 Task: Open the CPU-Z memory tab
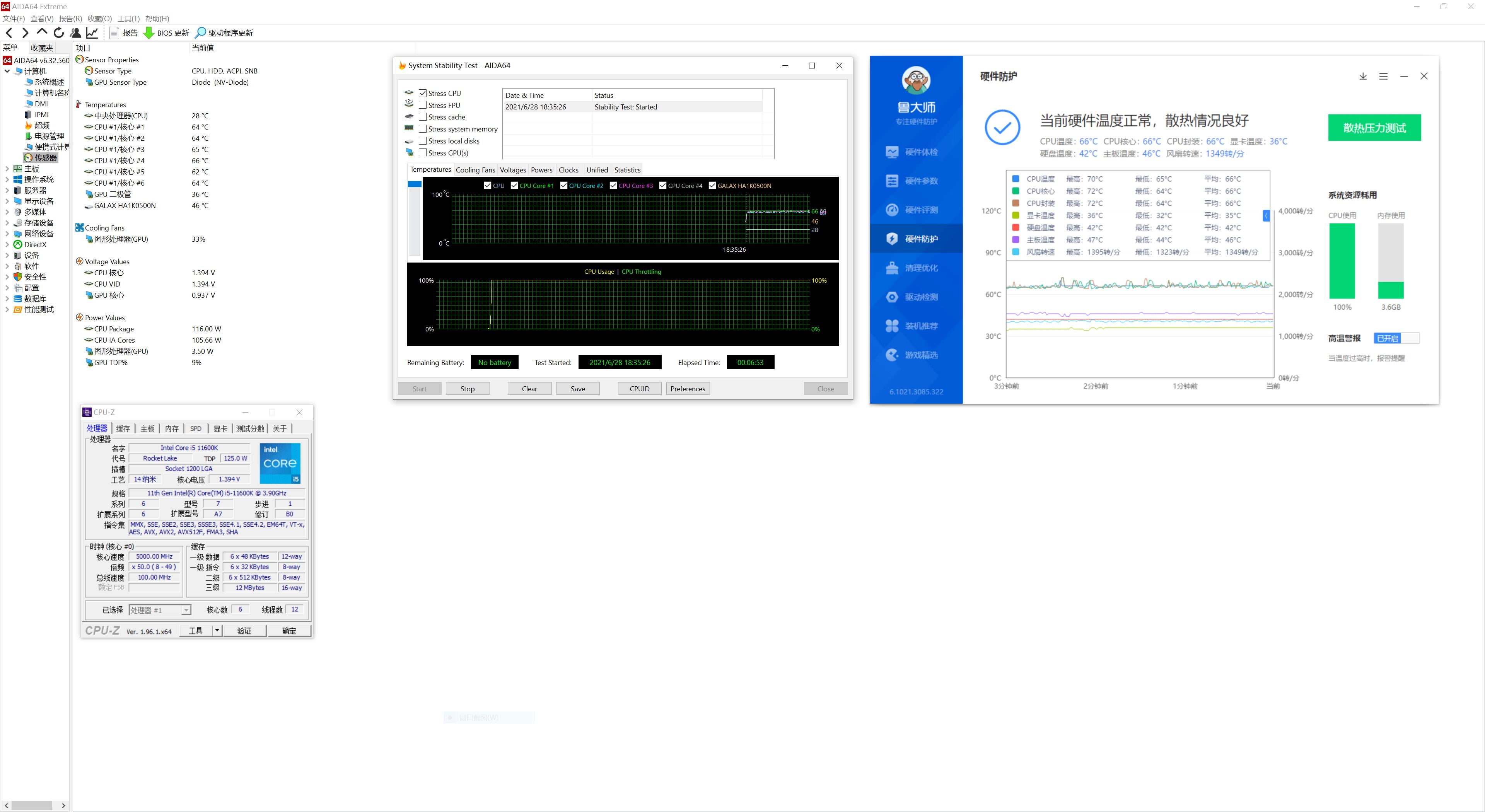(172, 429)
